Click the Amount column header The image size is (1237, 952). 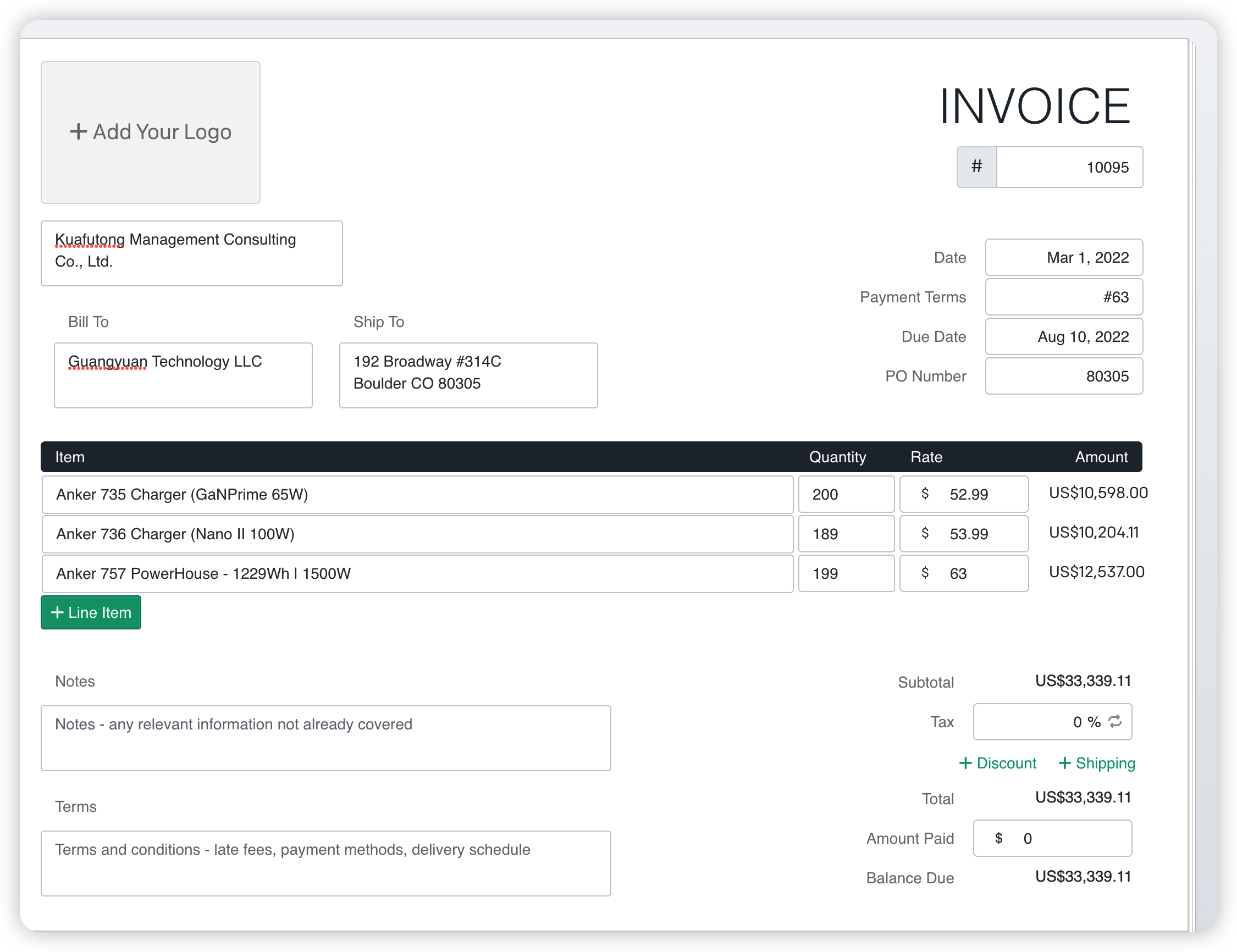click(1101, 457)
